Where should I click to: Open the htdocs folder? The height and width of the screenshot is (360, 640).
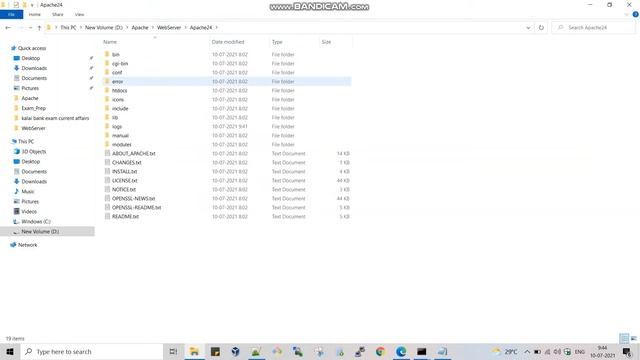click(119, 90)
